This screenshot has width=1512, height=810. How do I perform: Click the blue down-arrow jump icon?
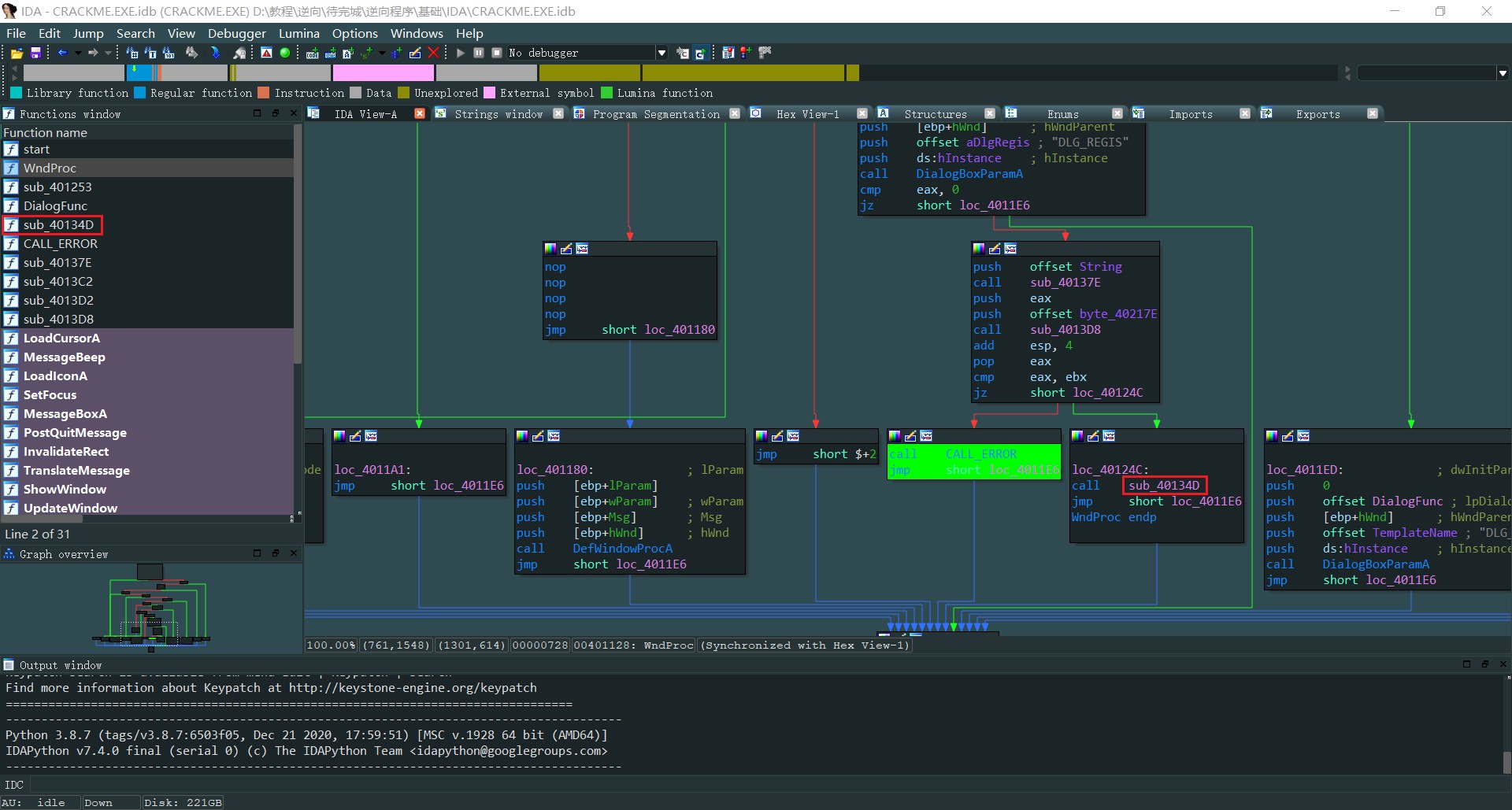(x=215, y=53)
